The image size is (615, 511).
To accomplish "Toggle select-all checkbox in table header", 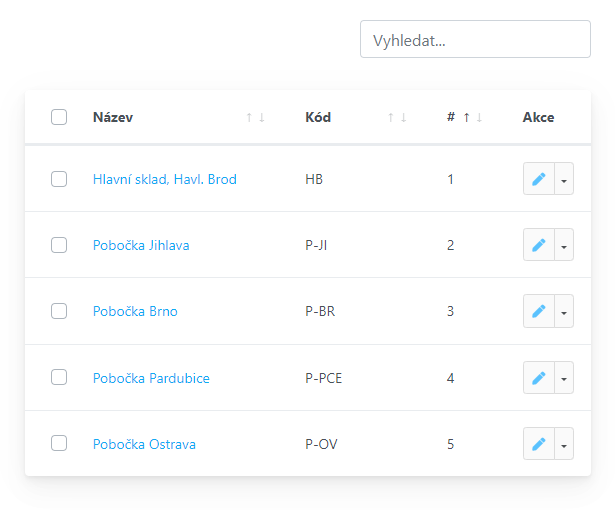I will (59, 117).
